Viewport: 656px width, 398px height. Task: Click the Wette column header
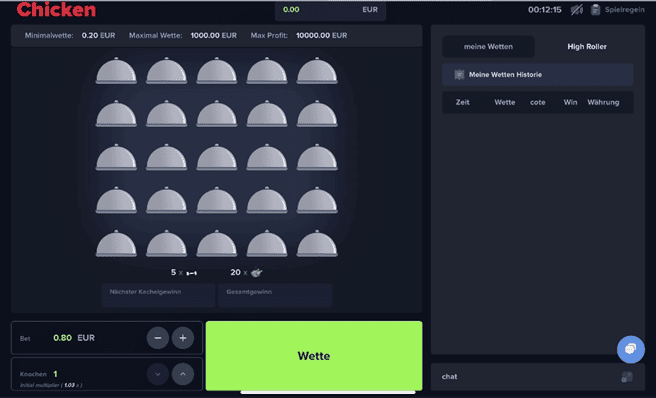(505, 102)
